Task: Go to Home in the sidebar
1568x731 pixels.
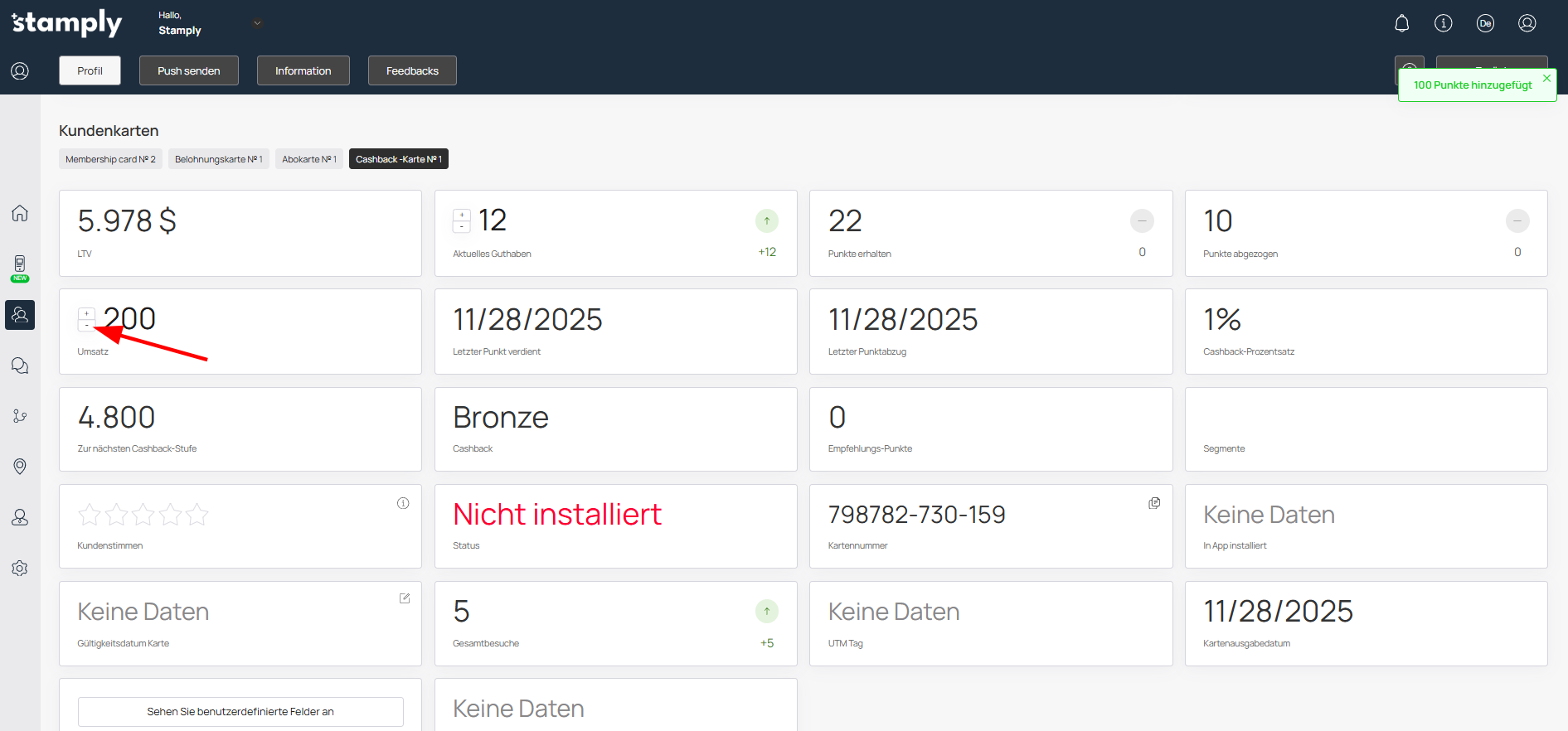Action: [20, 213]
